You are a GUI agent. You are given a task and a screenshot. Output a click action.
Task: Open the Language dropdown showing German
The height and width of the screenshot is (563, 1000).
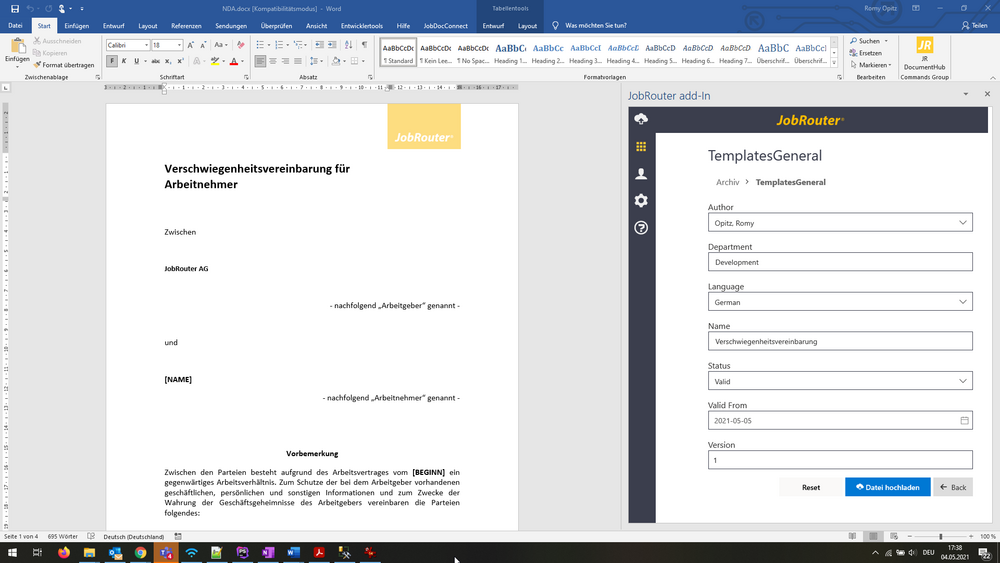pyautogui.click(x=963, y=302)
